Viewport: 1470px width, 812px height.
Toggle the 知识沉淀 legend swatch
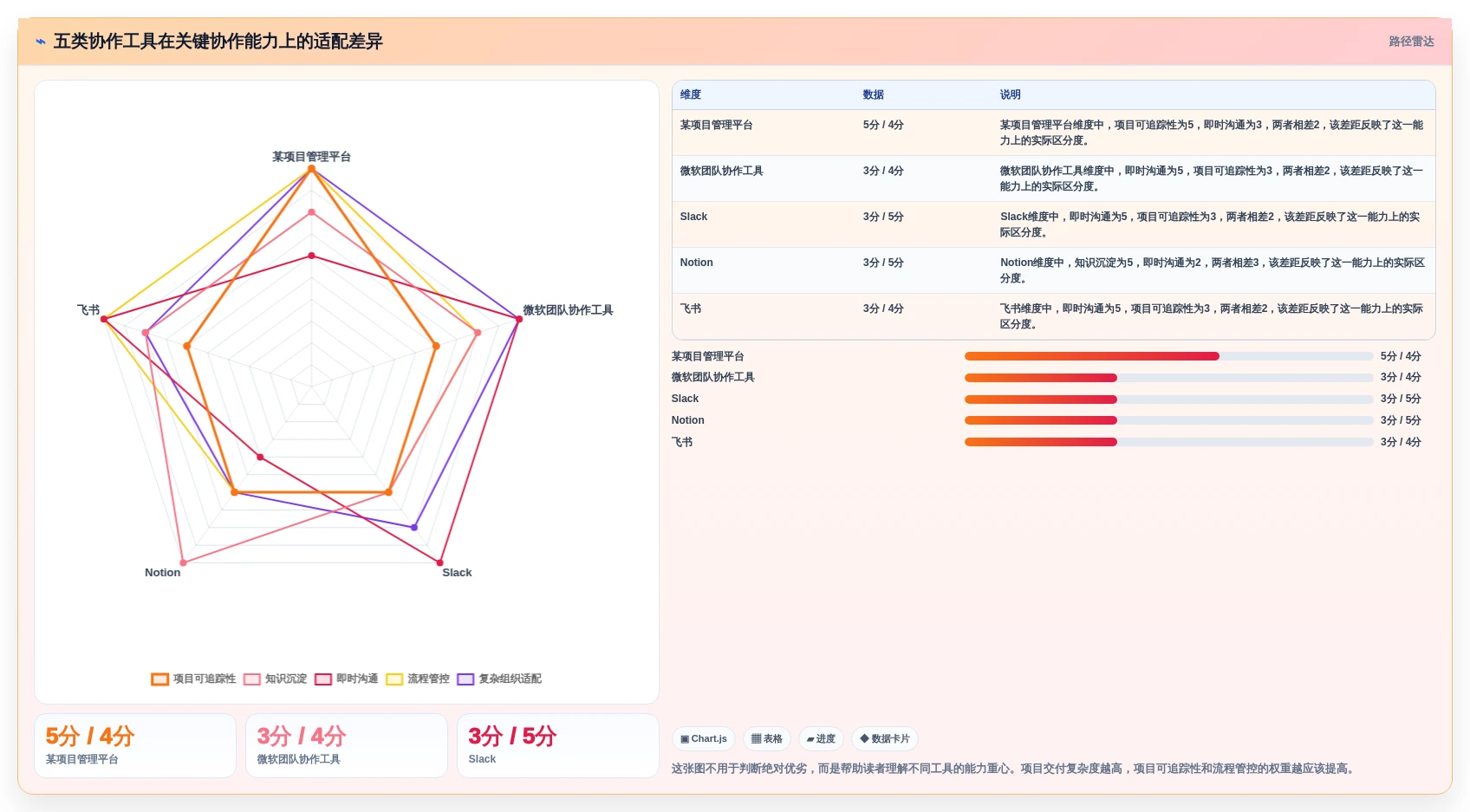point(252,679)
